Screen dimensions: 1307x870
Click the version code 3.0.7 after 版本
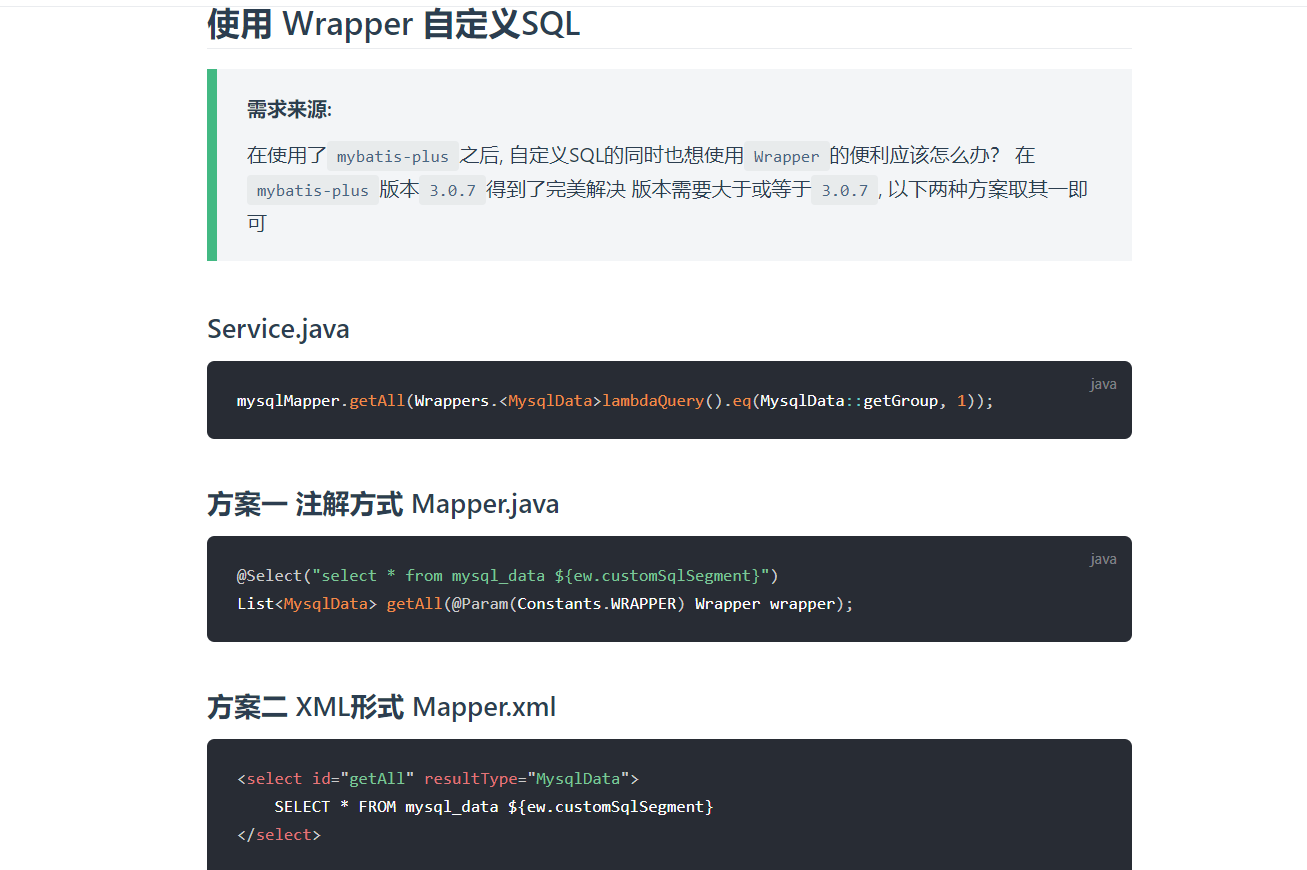tap(453, 189)
